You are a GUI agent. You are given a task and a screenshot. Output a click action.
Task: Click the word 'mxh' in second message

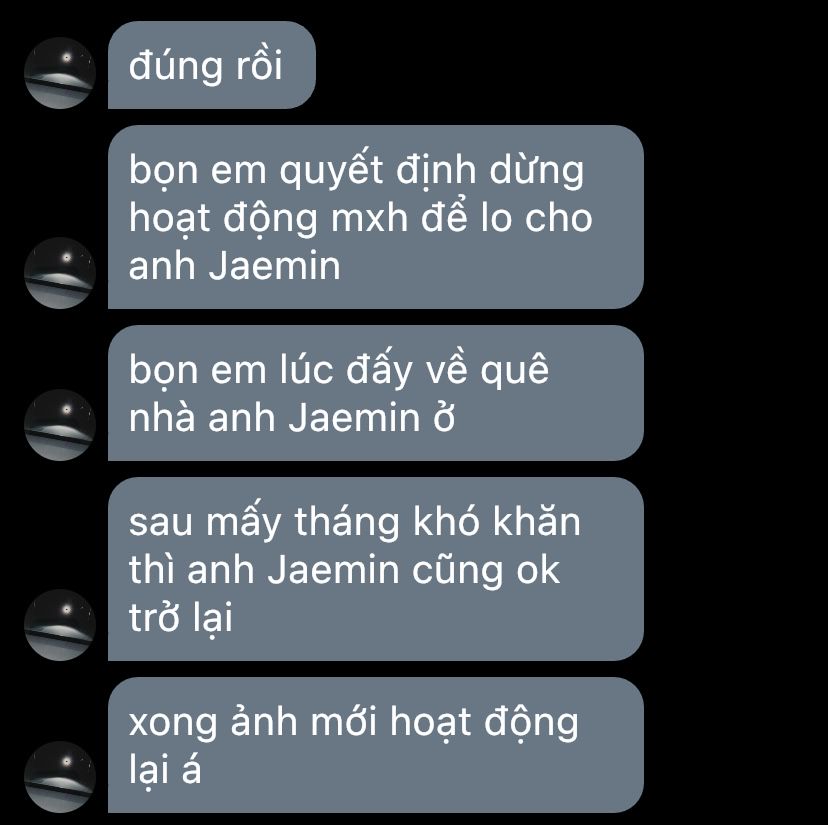click(370, 218)
